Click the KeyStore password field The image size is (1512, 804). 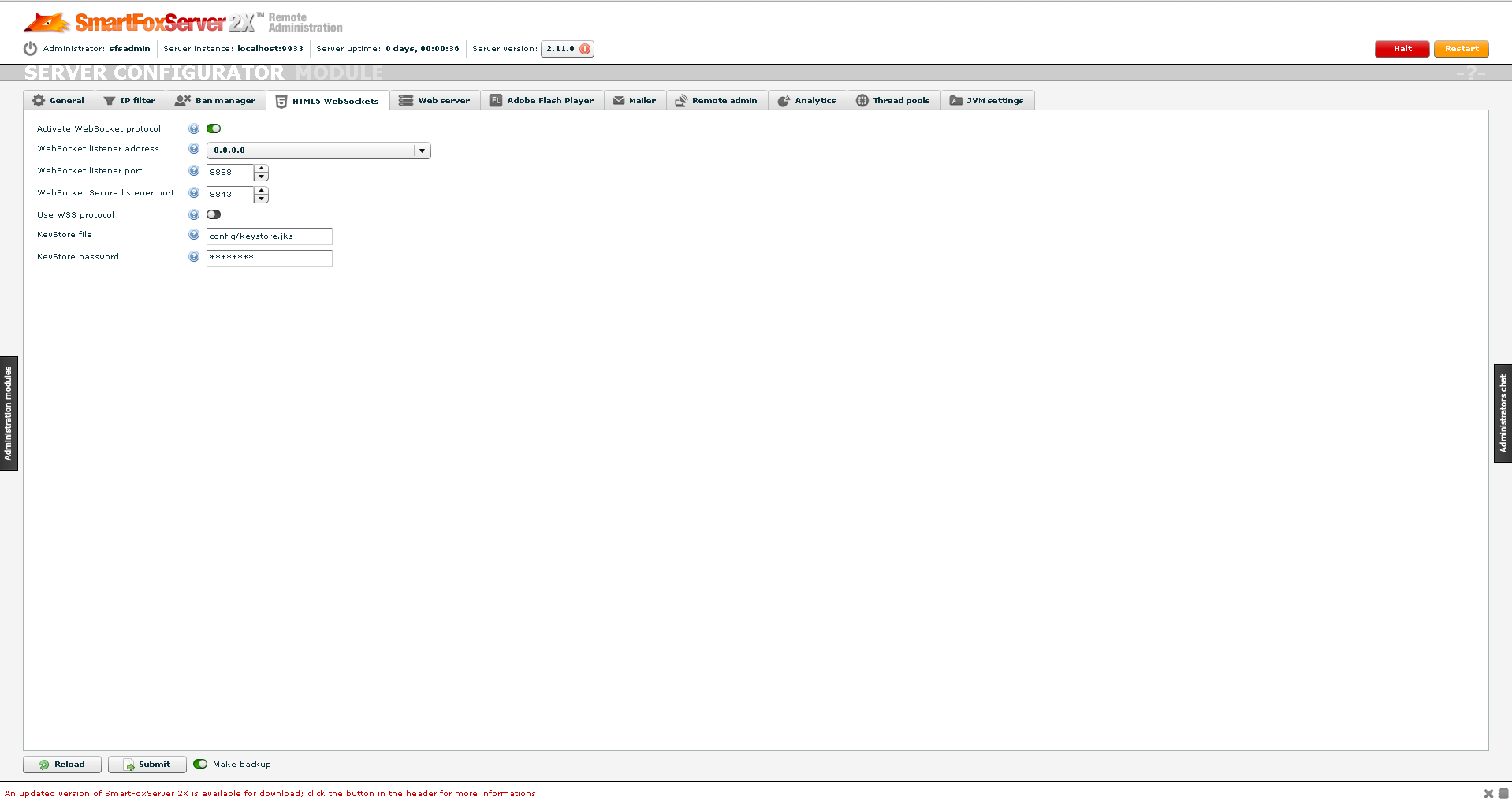(269, 258)
